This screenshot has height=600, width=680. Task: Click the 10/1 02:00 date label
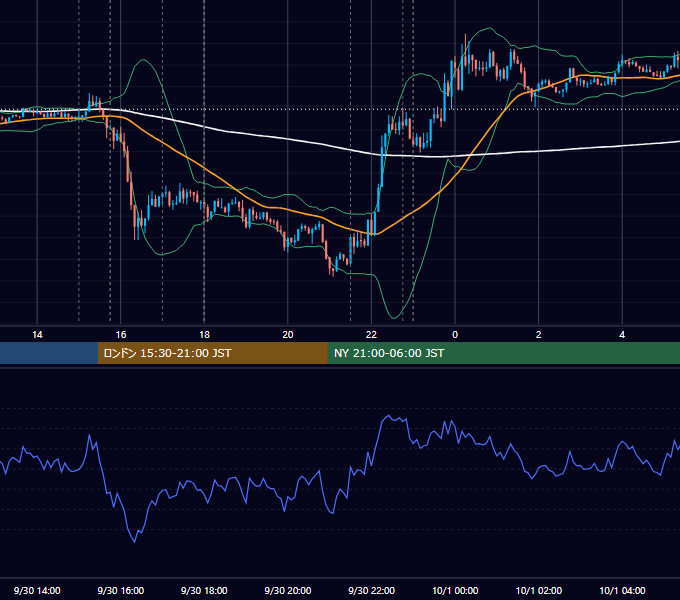click(539, 590)
